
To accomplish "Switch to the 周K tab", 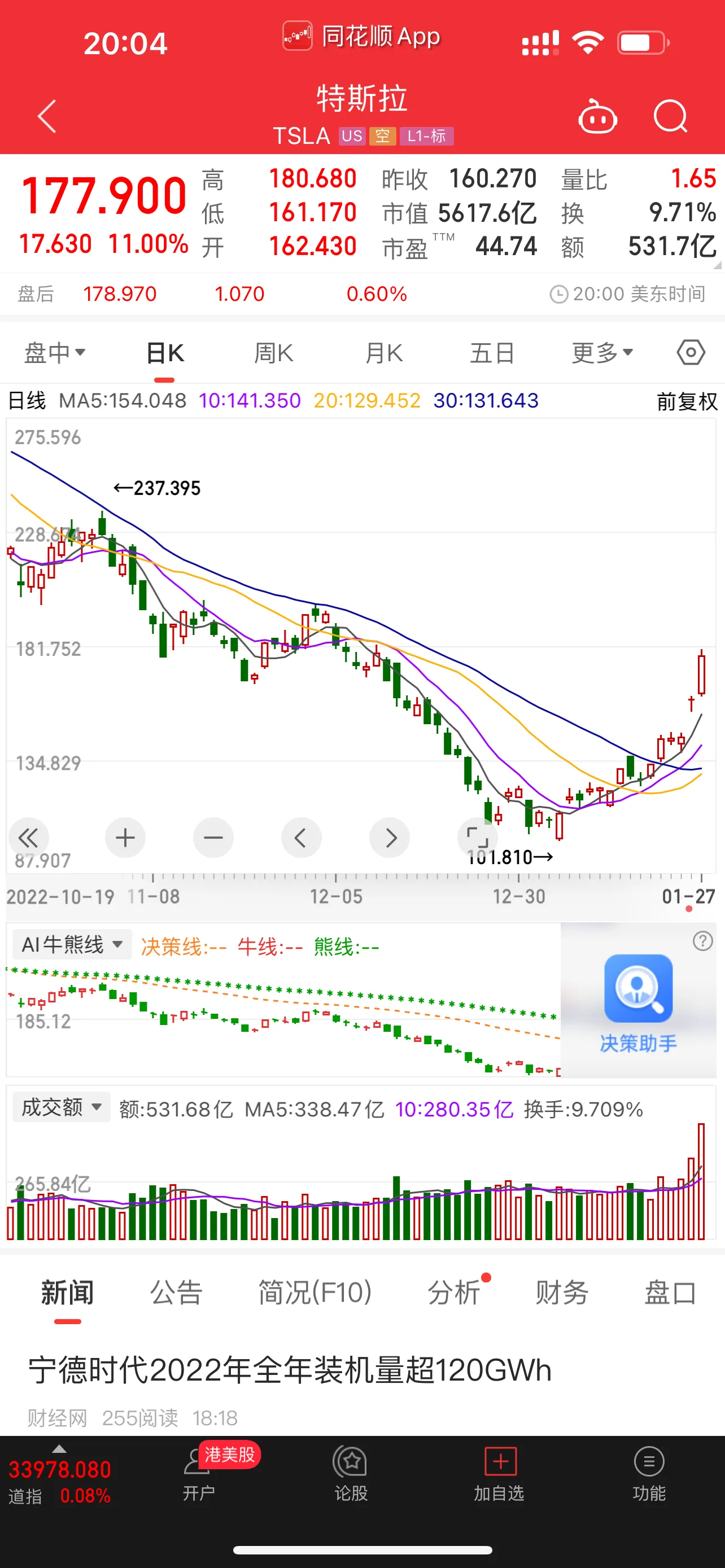I will pyautogui.click(x=273, y=352).
